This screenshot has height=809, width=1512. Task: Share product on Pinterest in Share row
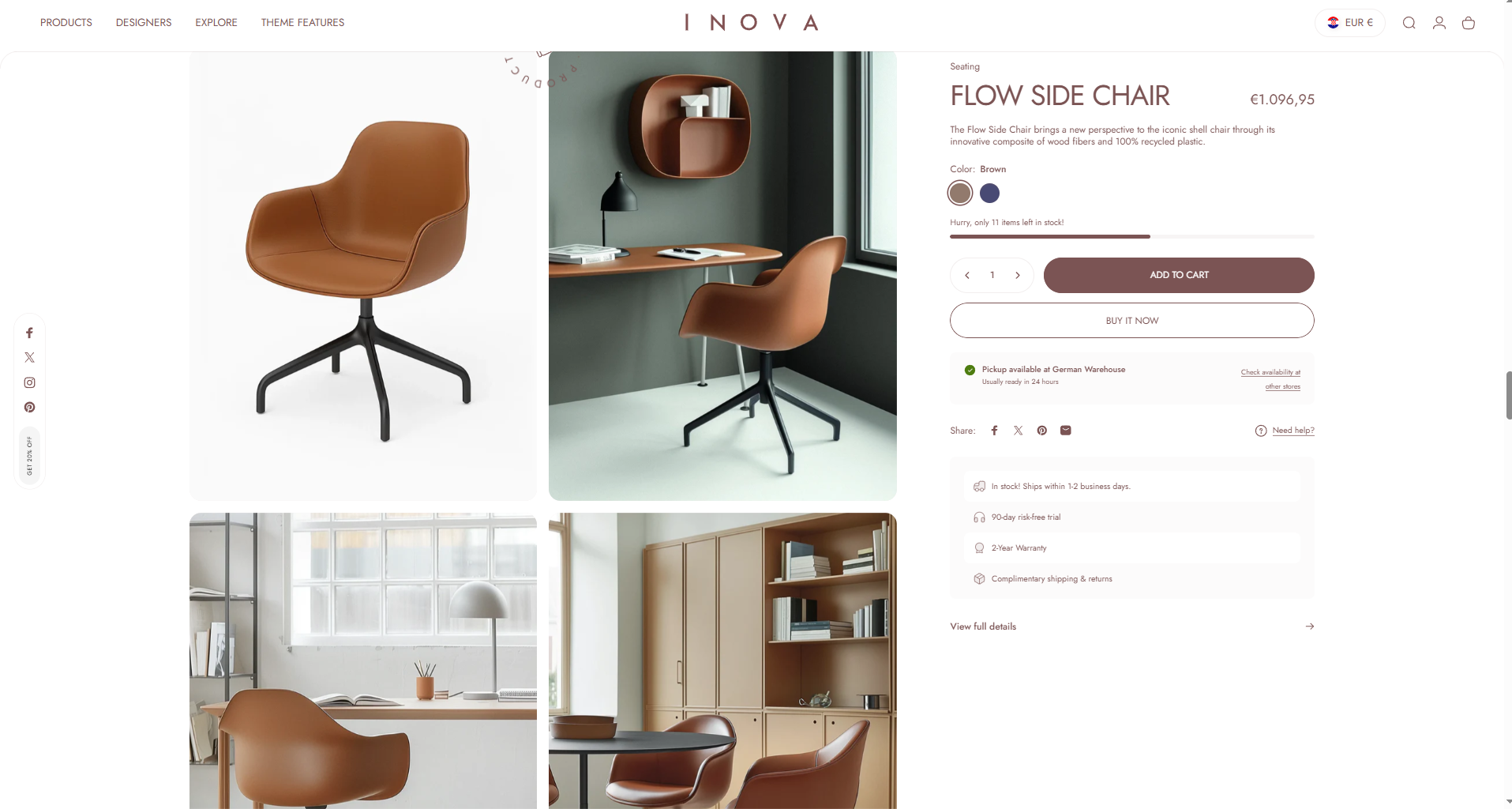coord(1041,431)
